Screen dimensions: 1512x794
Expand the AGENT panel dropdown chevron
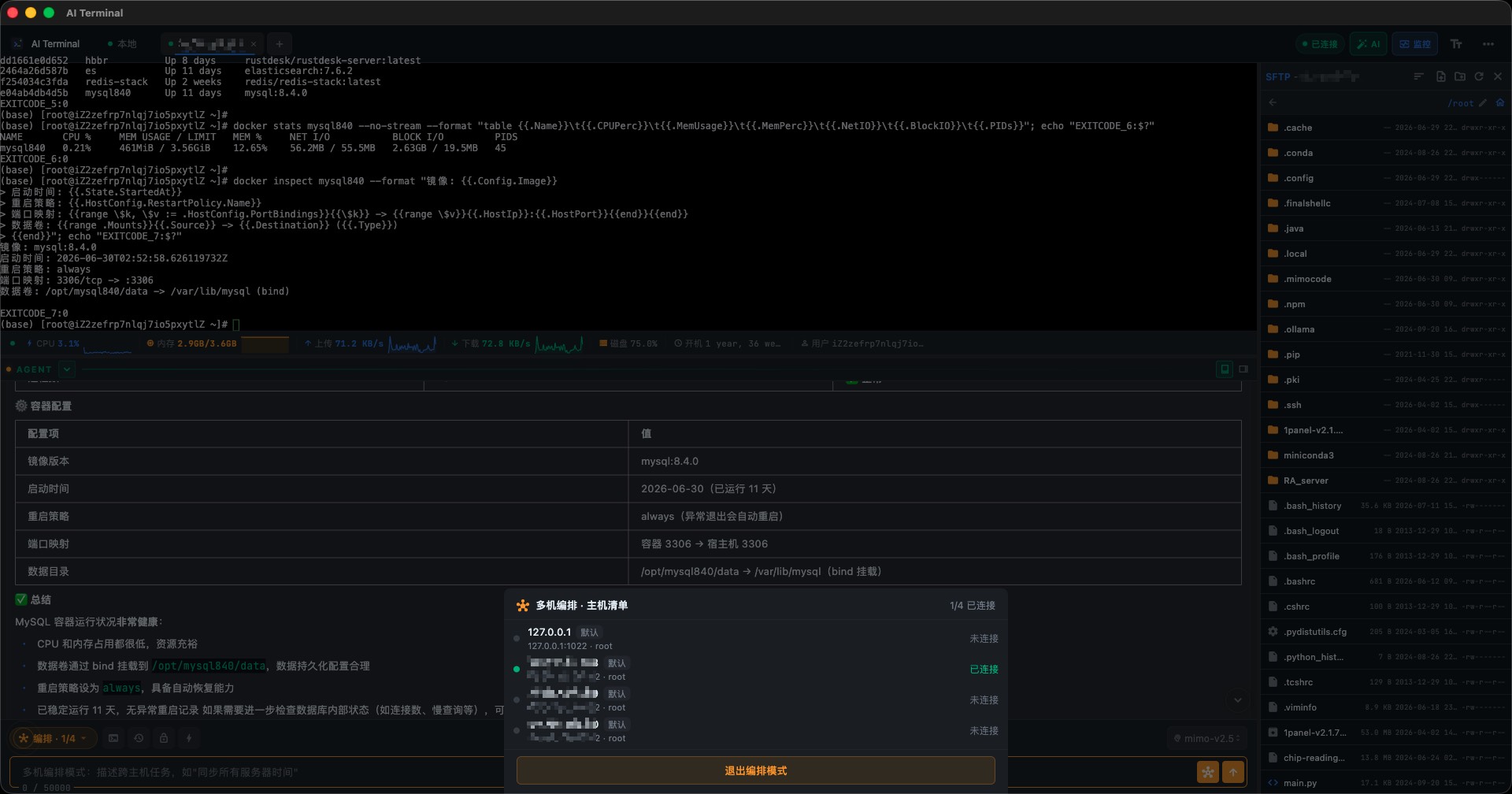click(67, 369)
